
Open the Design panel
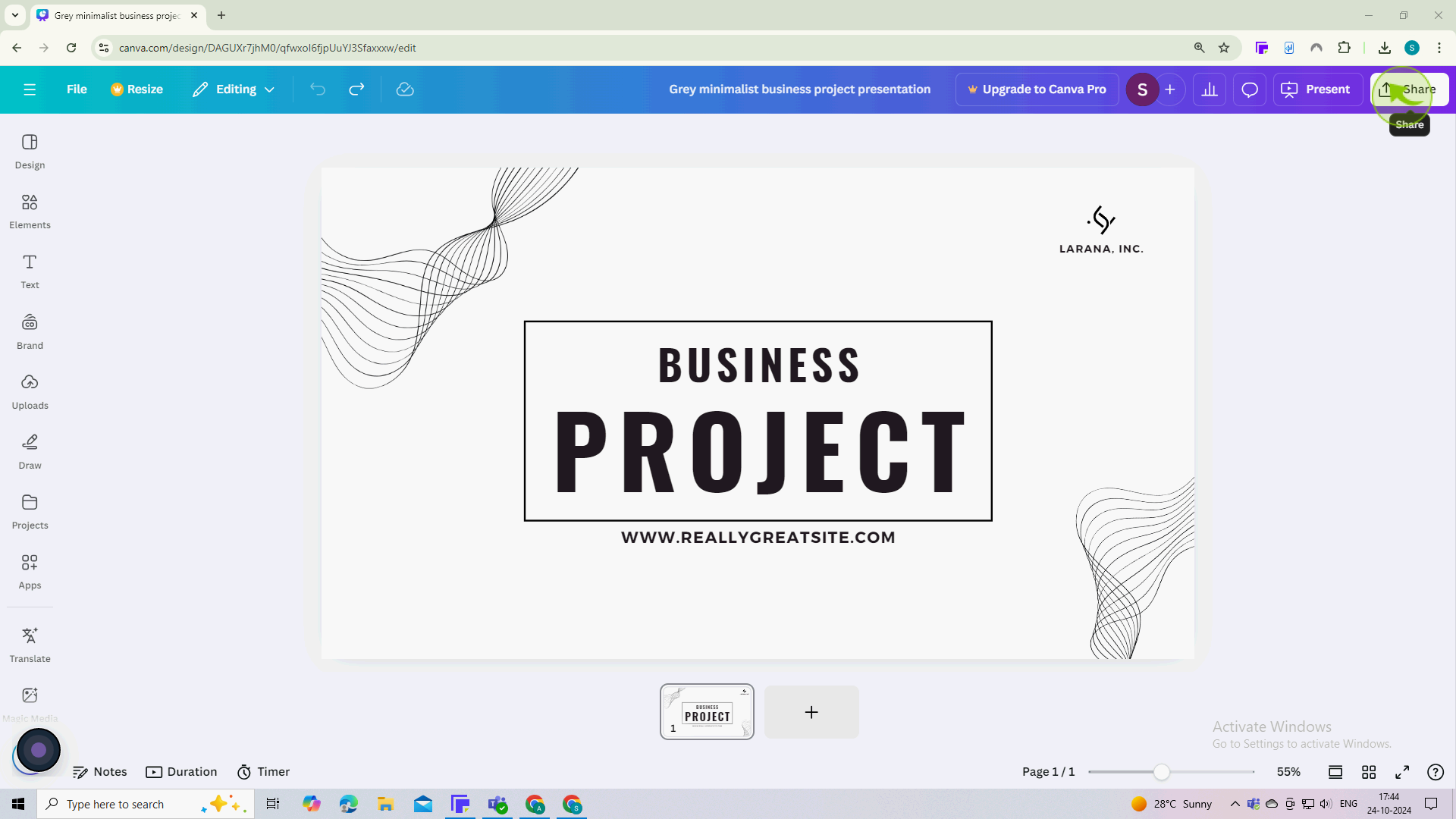point(30,151)
